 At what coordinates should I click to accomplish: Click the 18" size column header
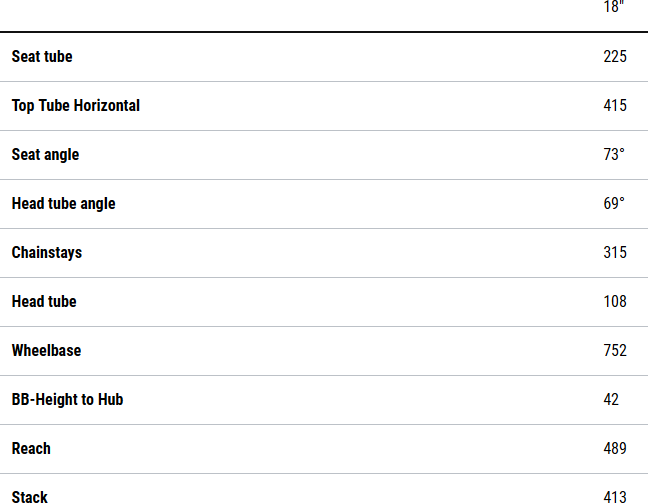pyautogui.click(x=614, y=7)
